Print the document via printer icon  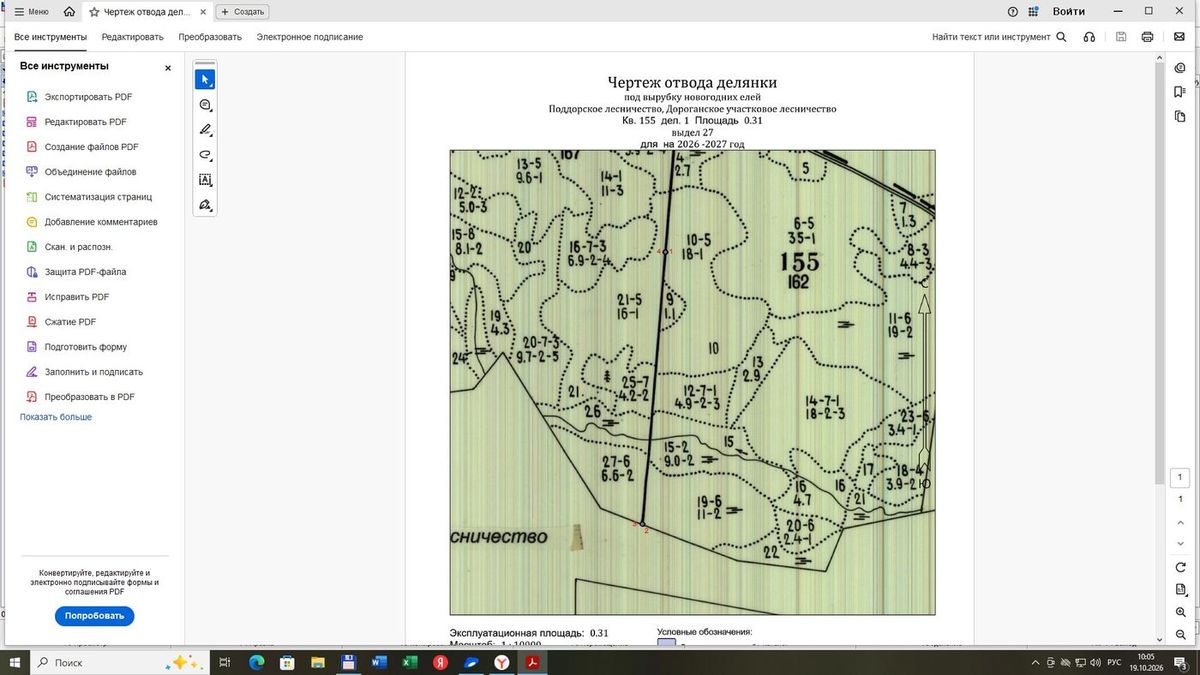[1147, 37]
